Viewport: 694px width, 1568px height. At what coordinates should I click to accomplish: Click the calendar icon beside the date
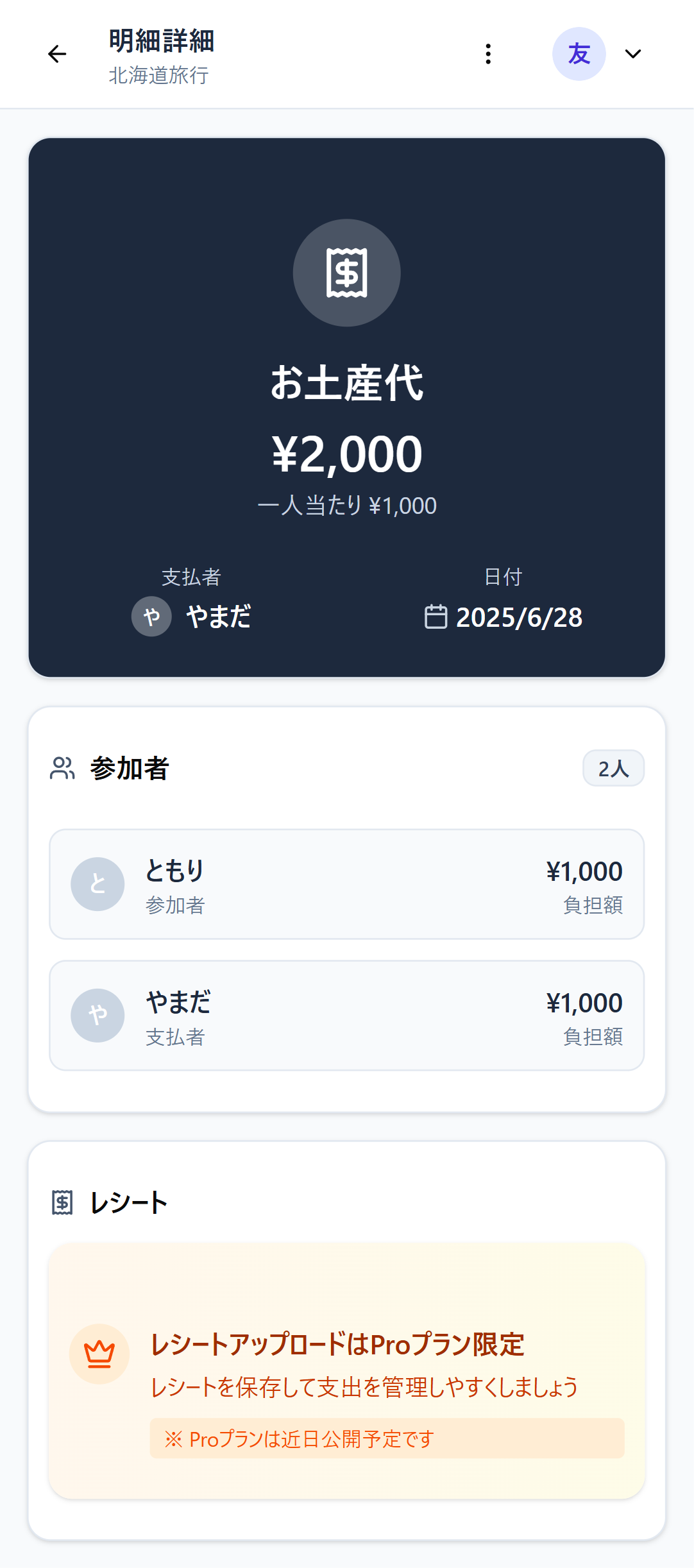pos(436,617)
